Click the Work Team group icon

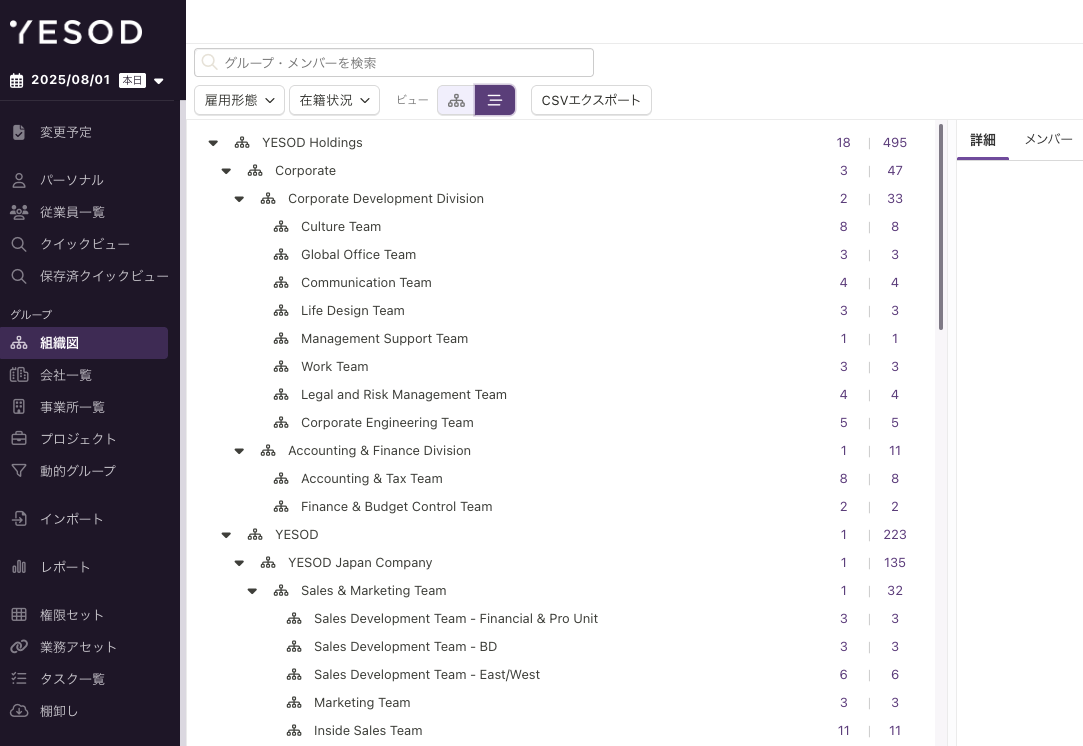coord(281,367)
